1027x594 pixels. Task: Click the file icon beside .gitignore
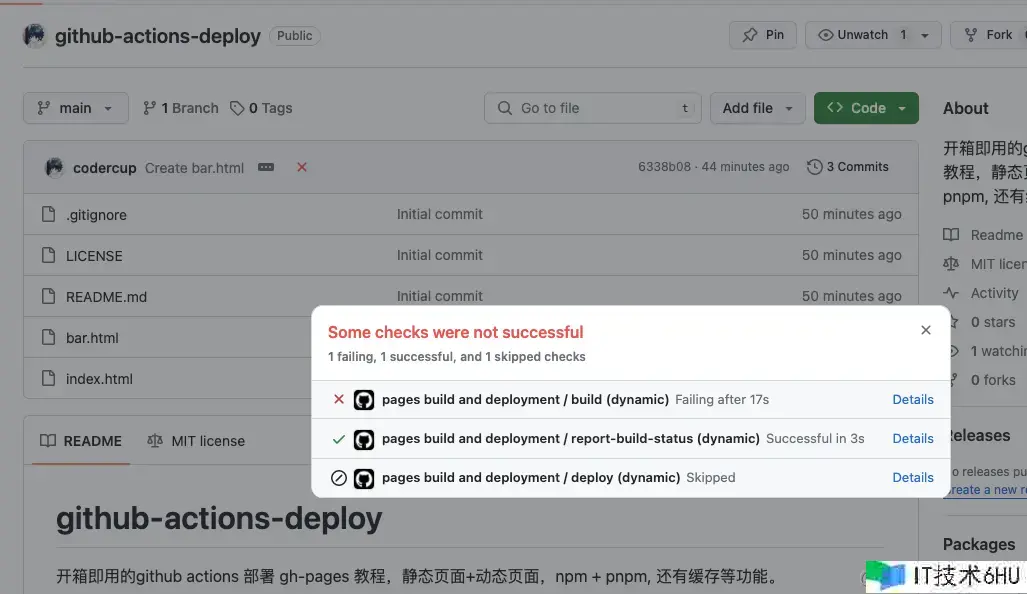click(47, 214)
